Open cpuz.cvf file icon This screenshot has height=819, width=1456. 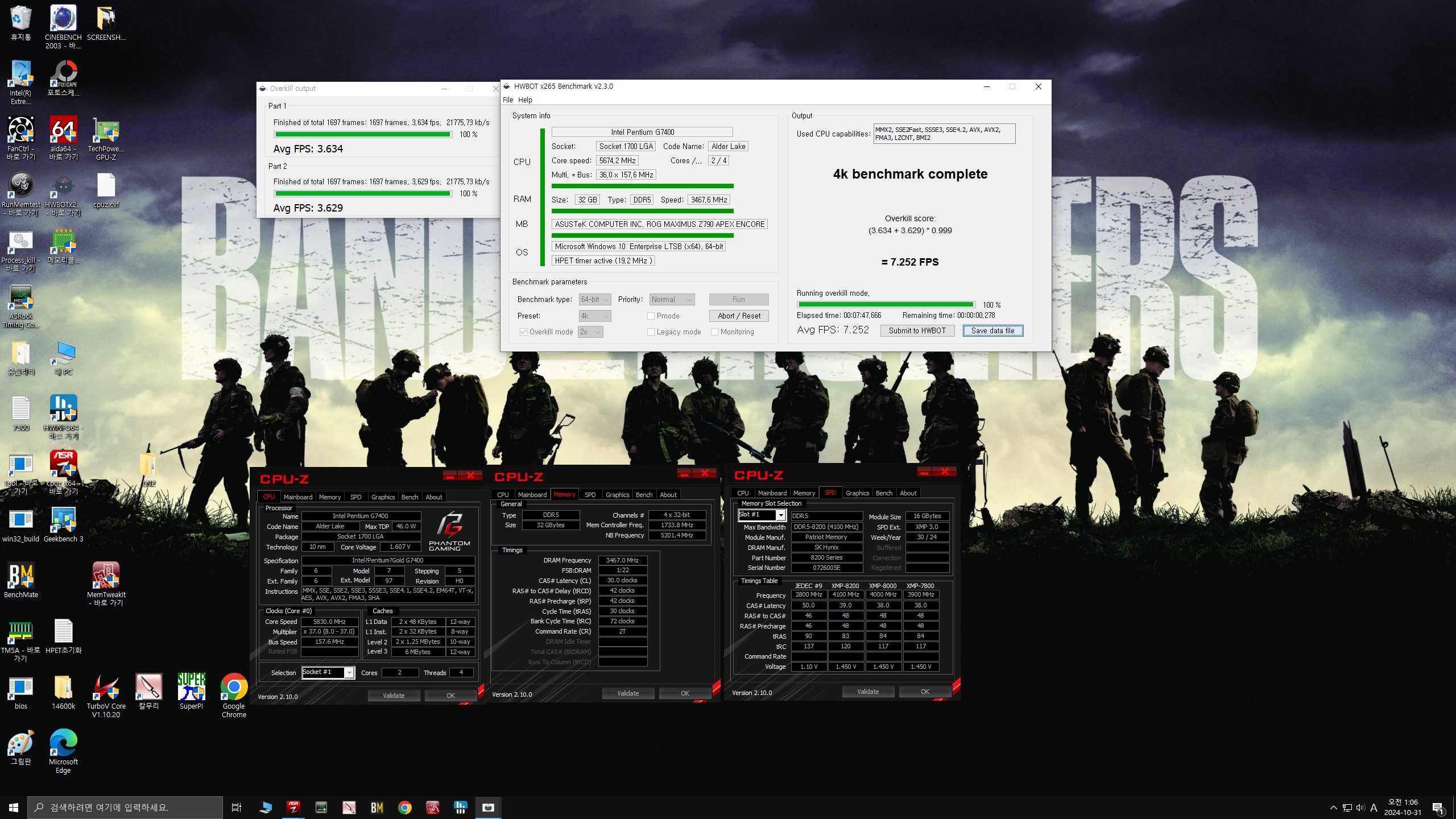106,191
